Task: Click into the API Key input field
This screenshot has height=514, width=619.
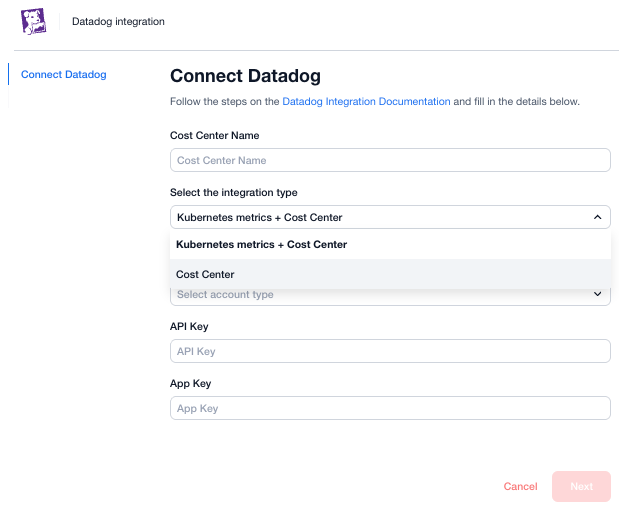Action: (x=390, y=351)
